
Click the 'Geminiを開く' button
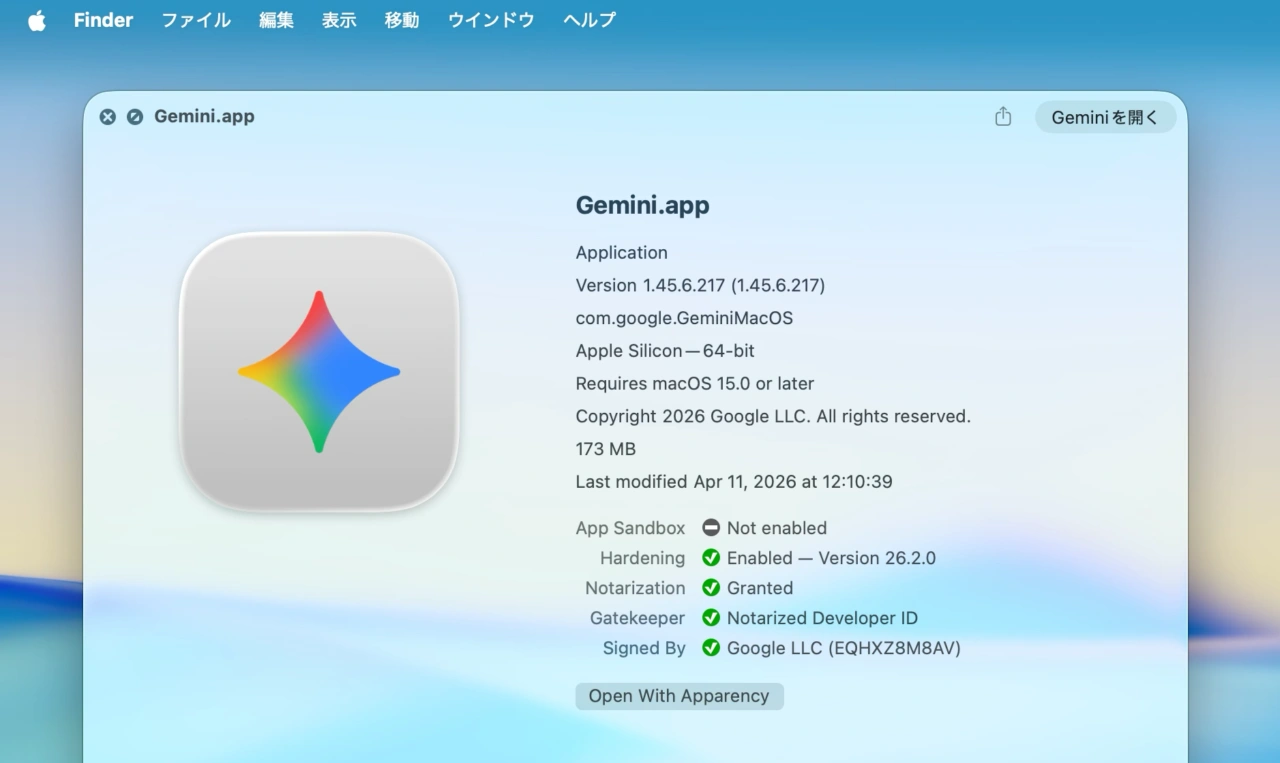(x=1105, y=117)
